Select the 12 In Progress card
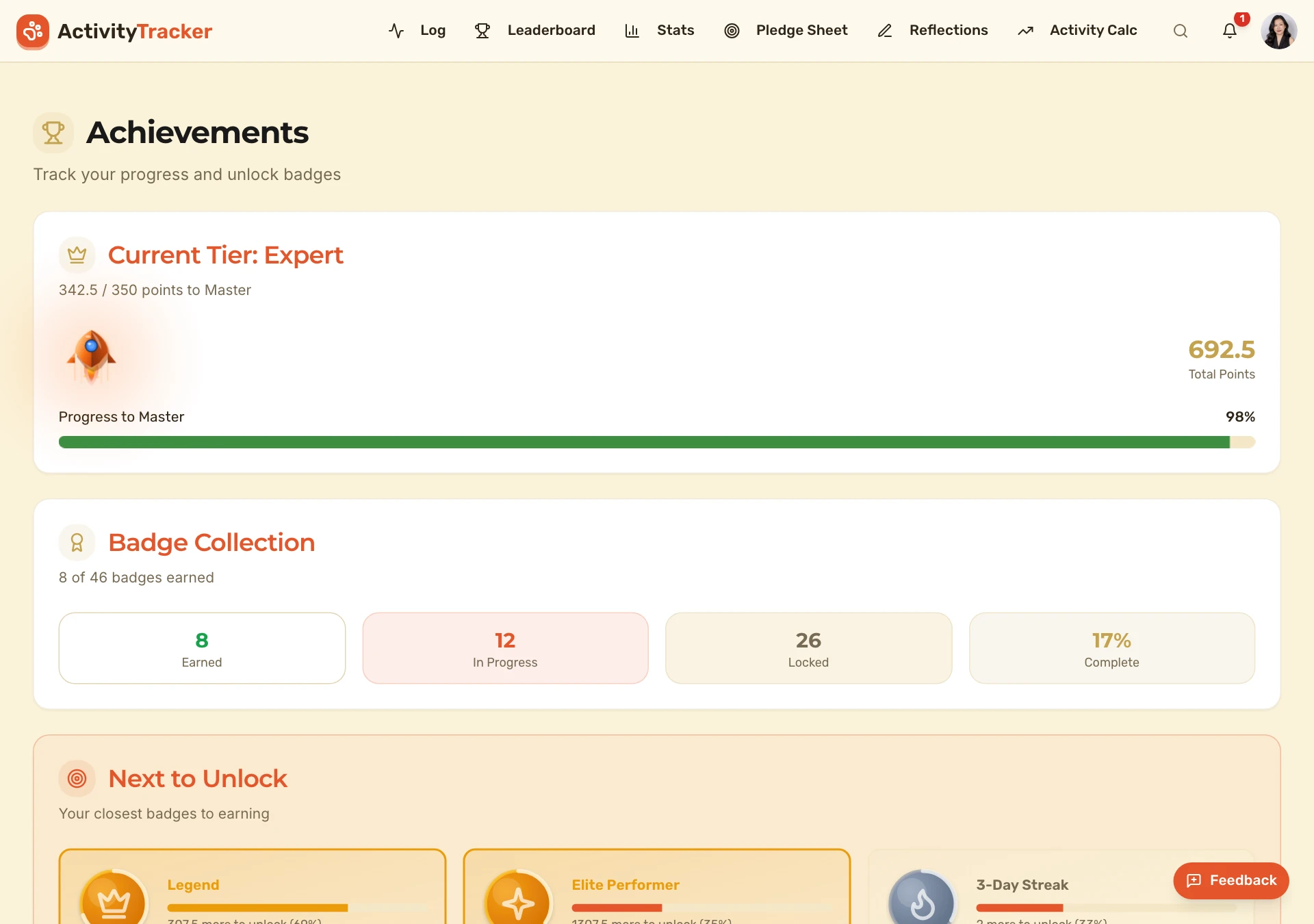This screenshot has height=924, width=1314. point(505,648)
